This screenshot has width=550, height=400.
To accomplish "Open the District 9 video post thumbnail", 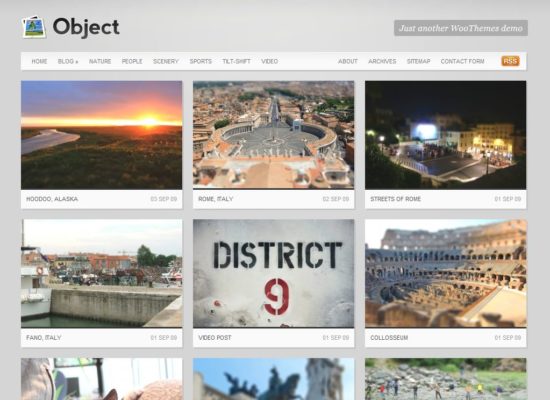I will point(274,274).
